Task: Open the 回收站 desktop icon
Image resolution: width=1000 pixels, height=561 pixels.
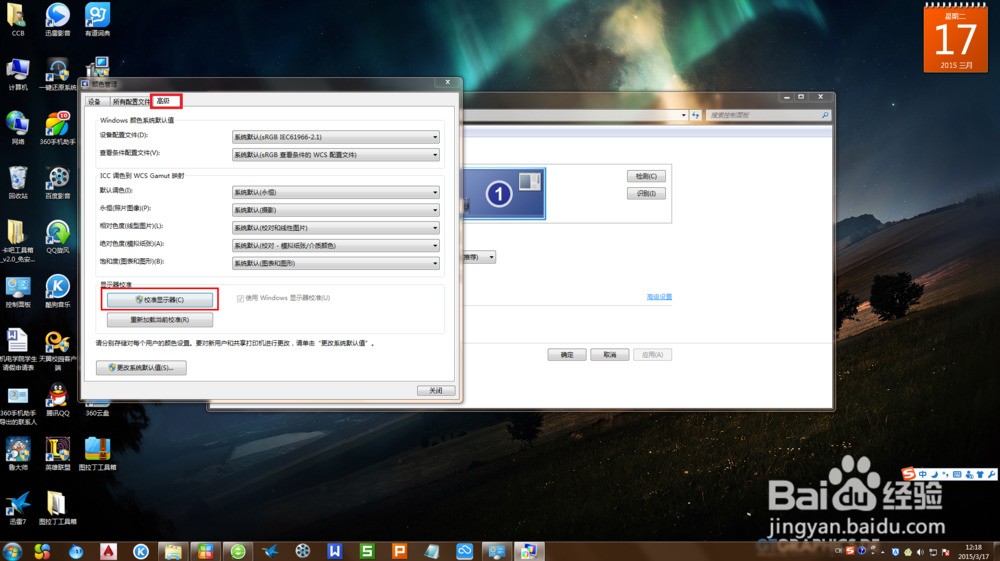Action: pos(18,179)
